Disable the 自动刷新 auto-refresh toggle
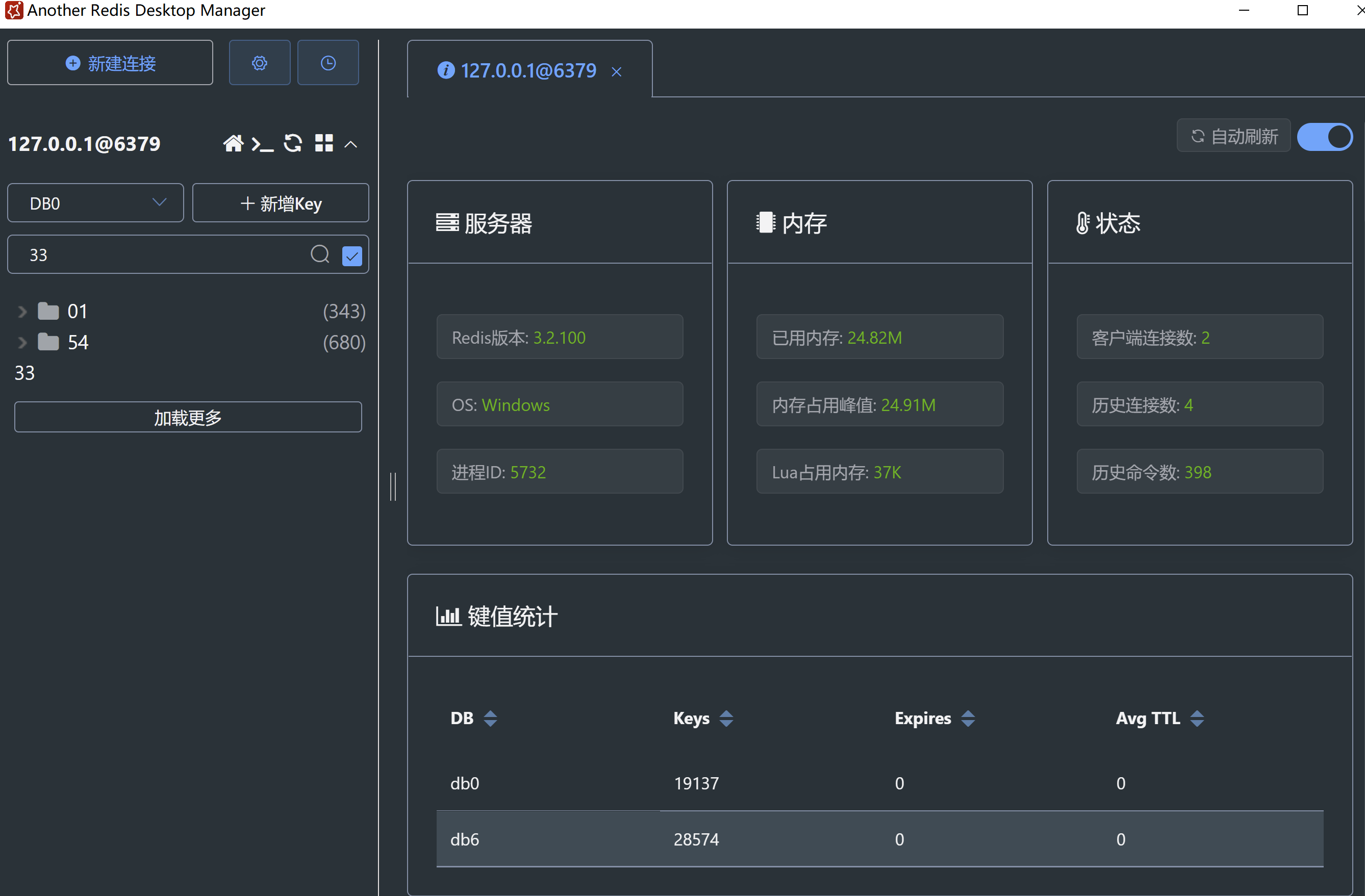Viewport: 1365px width, 896px height. pos(1325,137)
